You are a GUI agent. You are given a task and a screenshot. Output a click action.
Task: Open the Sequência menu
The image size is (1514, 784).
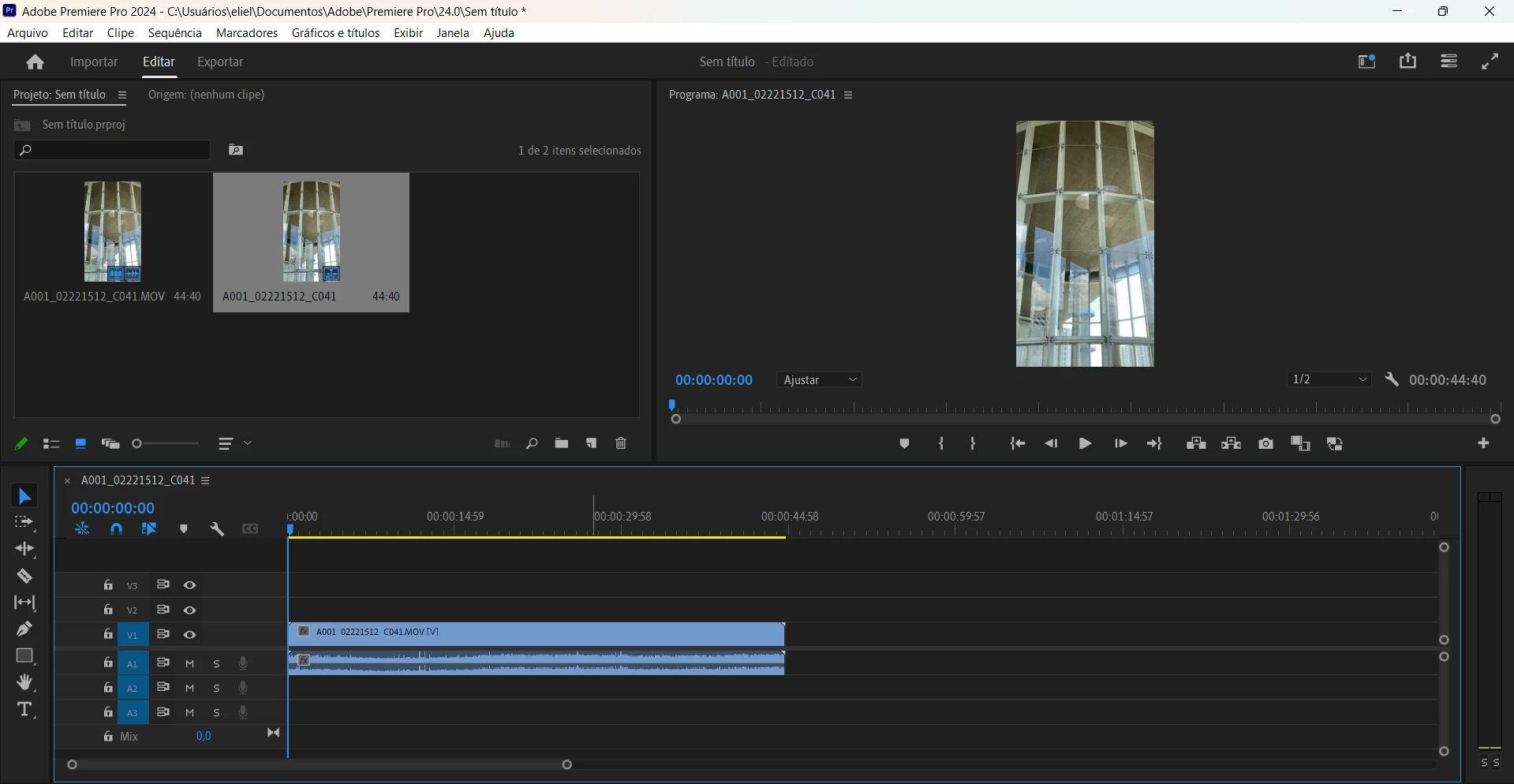pos(175,33)
